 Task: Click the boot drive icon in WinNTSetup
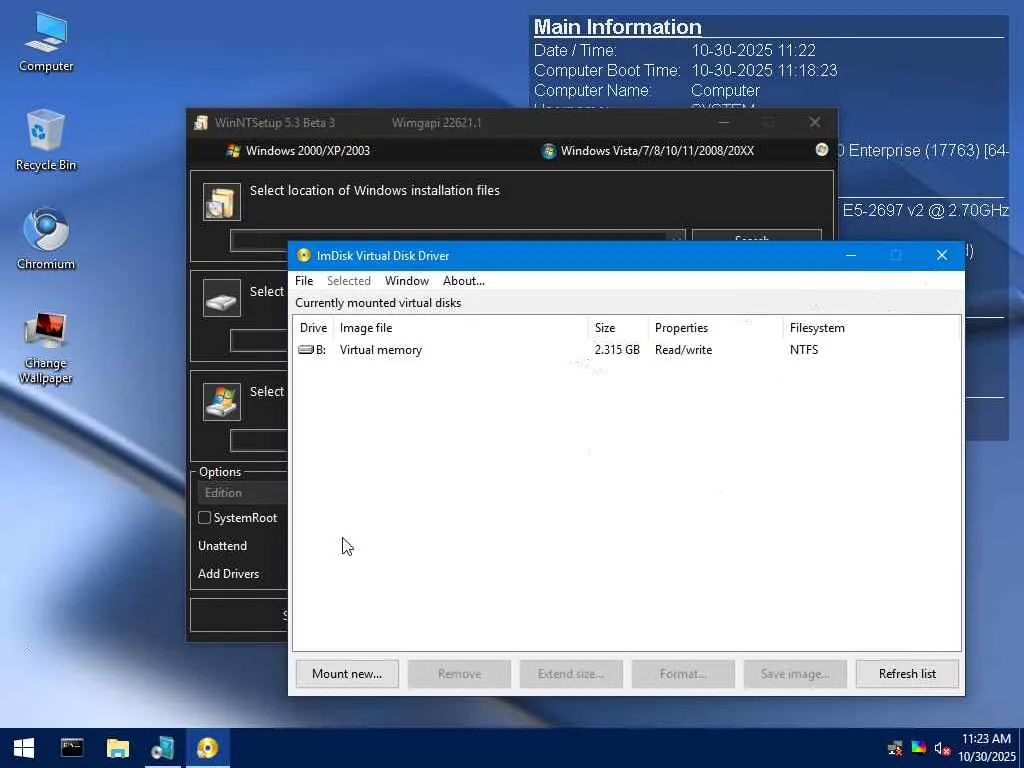coord(222,298)
